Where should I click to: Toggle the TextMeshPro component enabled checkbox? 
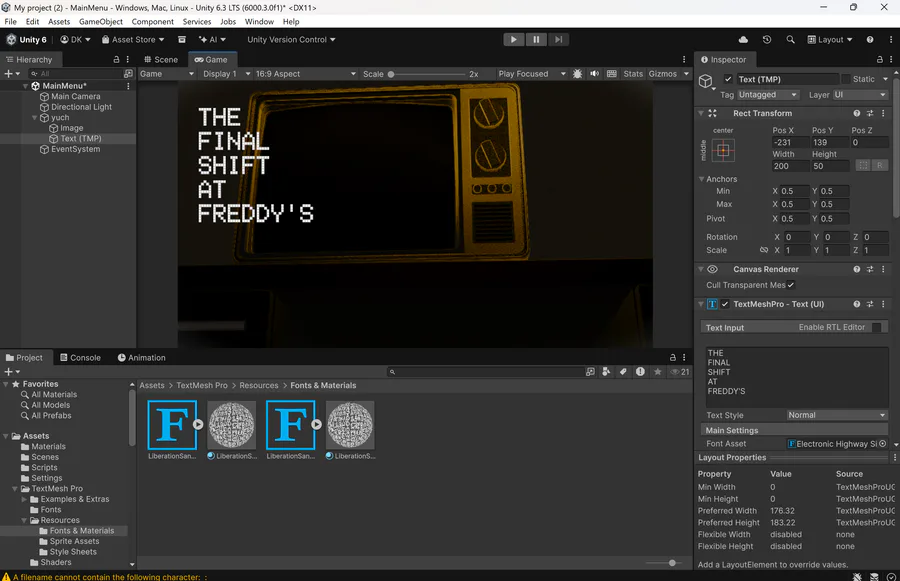(x=725, y=304)
